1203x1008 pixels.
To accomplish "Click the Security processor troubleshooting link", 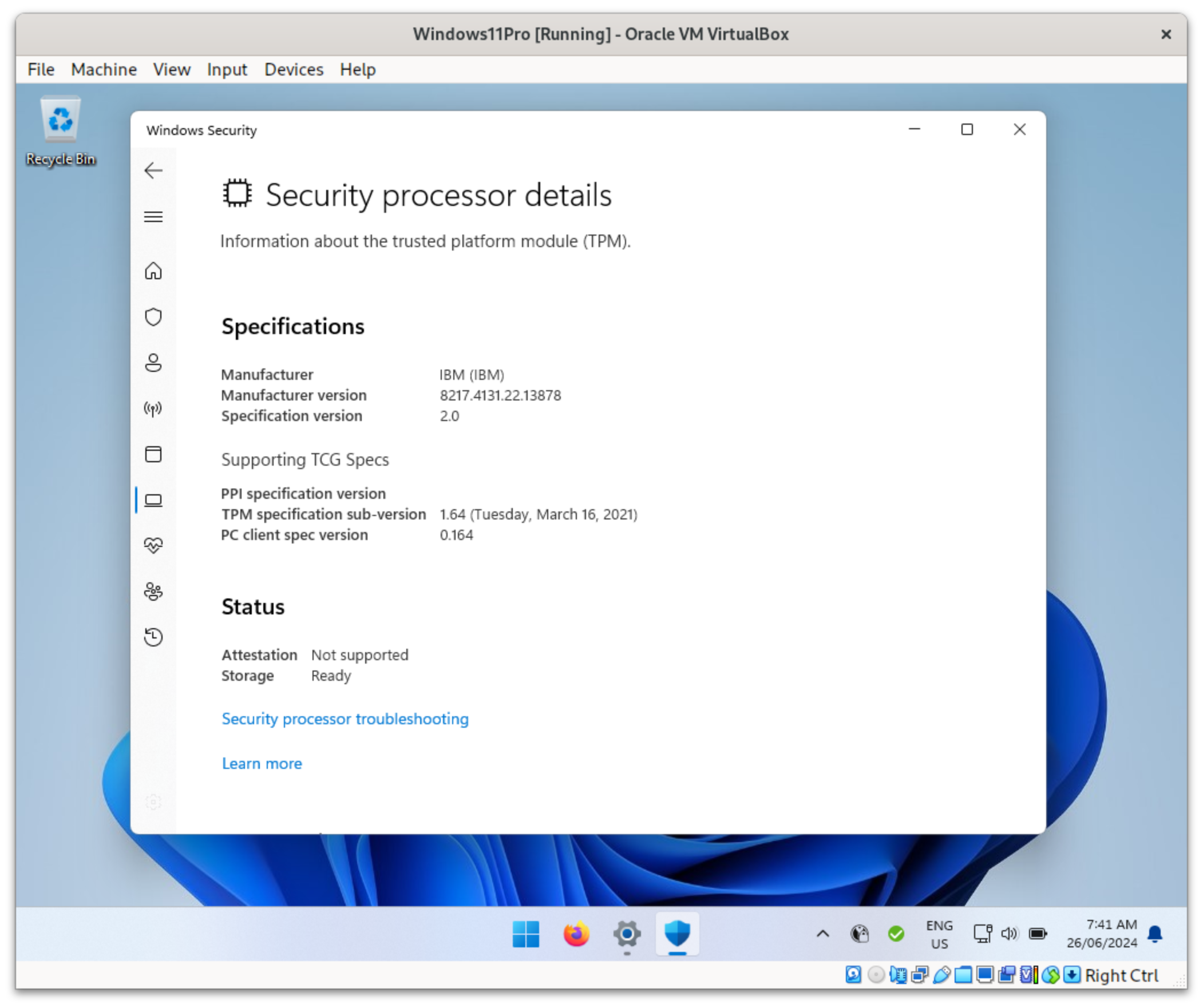I will click(346, 719).
